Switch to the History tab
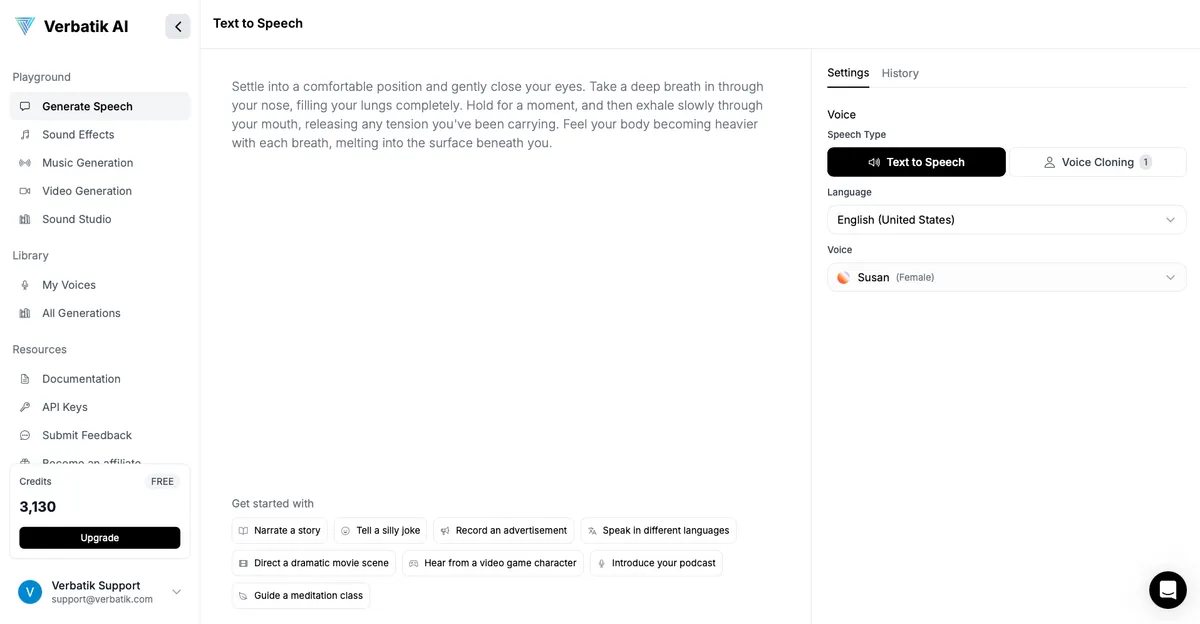1200x624 pixels. (x=900, y=72)
